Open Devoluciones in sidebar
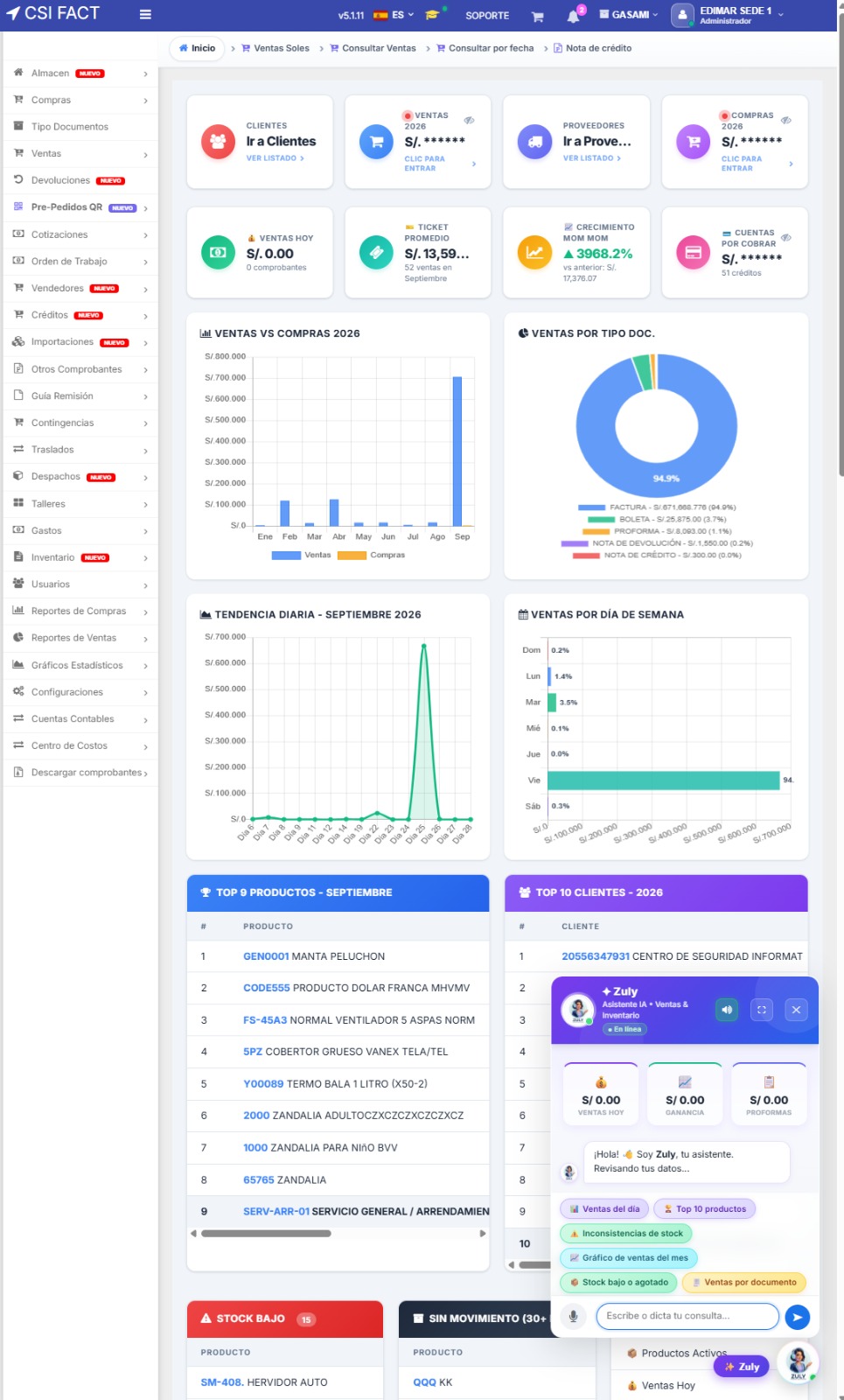 80,180
